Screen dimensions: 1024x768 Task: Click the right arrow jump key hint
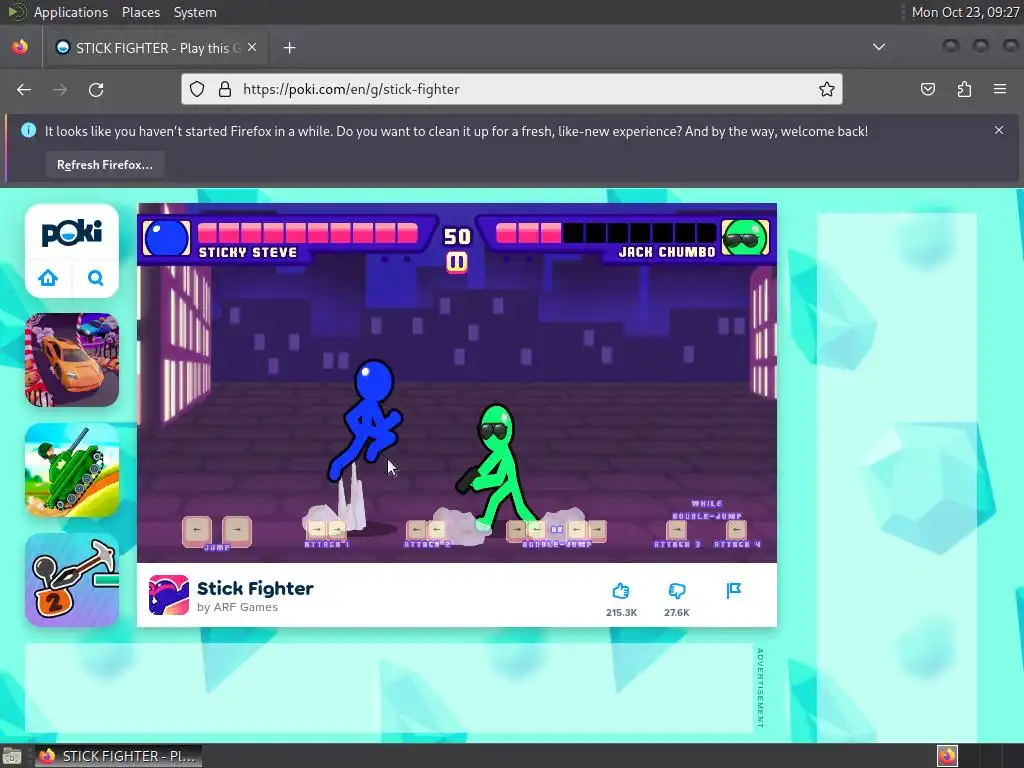(x=236, y=529)
